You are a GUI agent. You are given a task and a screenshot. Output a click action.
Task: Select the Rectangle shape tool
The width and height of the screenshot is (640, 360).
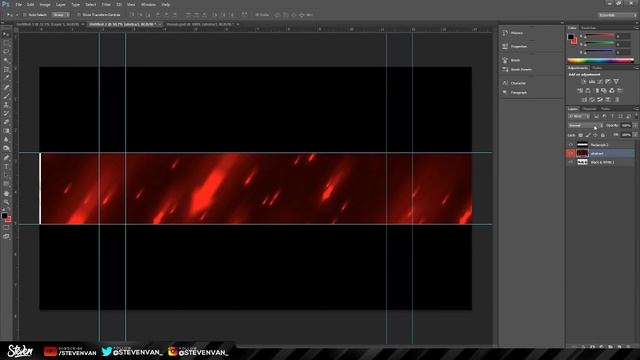tap(6, 184)
